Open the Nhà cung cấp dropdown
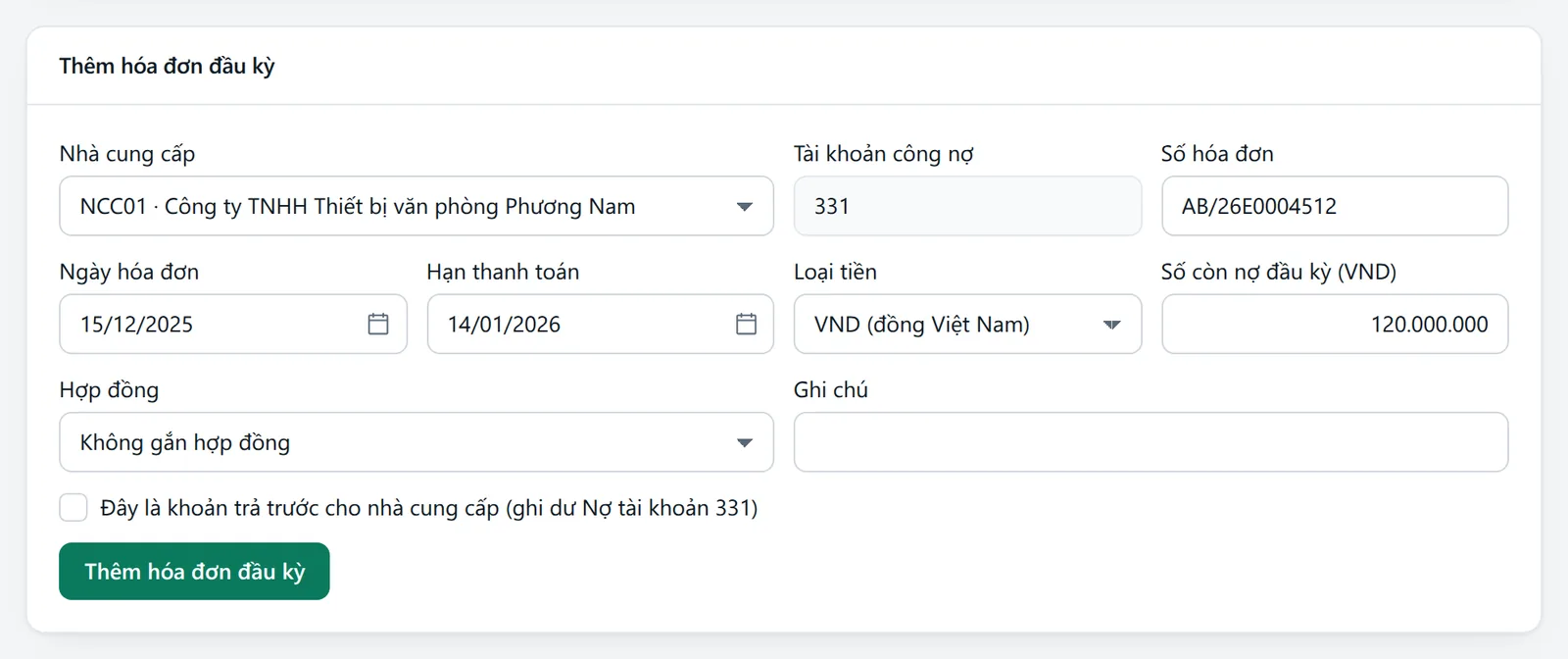This screenshot has width=1568, height=659. 416,206
